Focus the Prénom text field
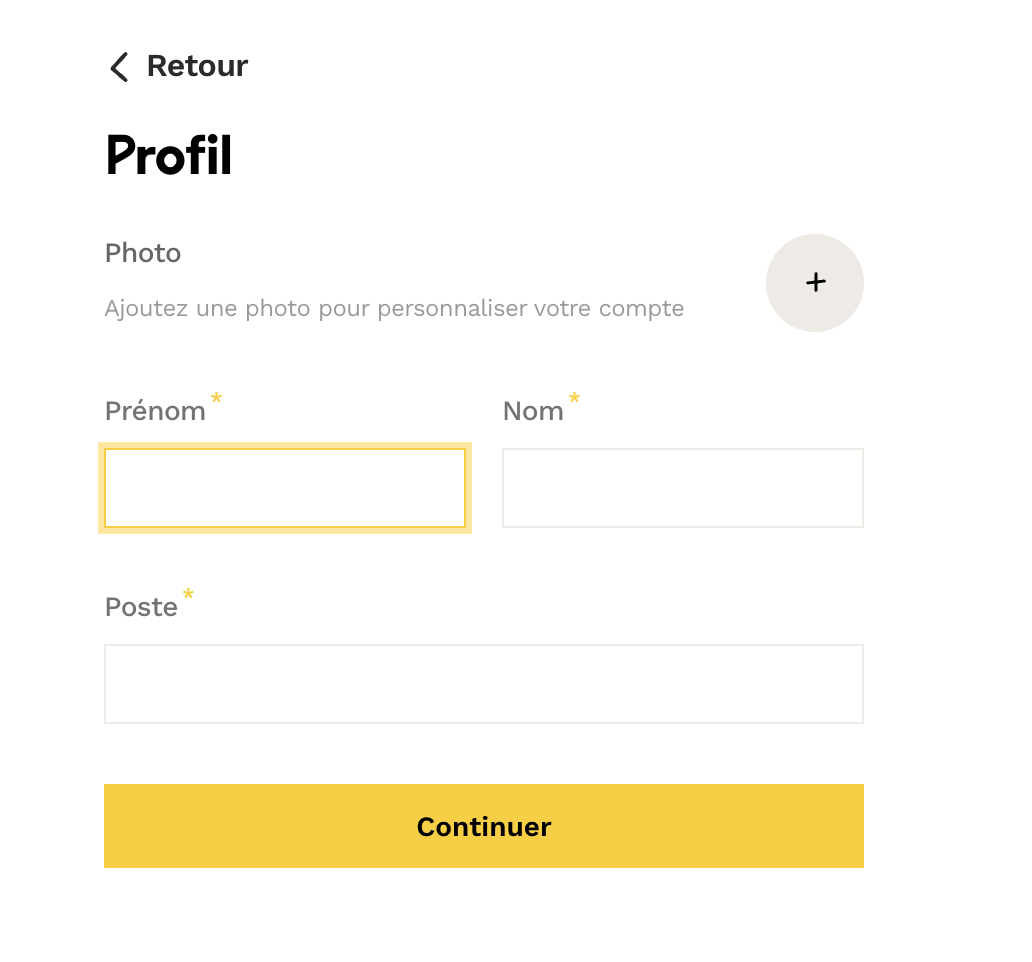 285,488
